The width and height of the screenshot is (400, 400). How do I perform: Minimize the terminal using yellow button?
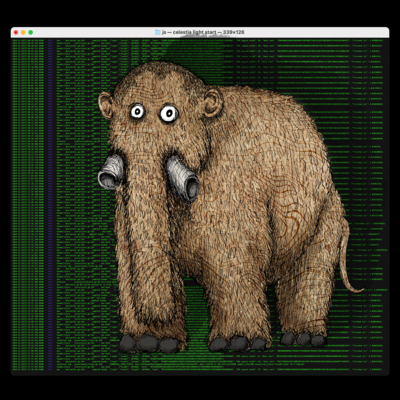coord(23,32)
